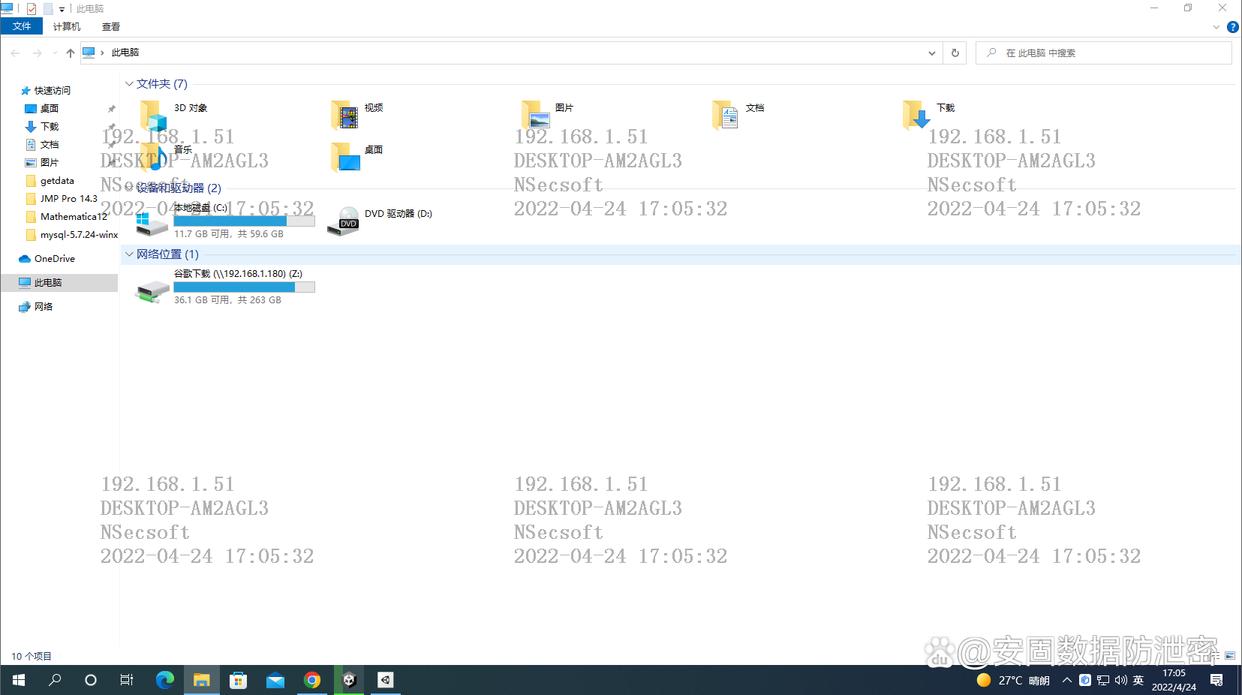The height and width of the screenshot is (695, 1242).
Task: Open the 文件 menu tab
Action: pos(21,27)
